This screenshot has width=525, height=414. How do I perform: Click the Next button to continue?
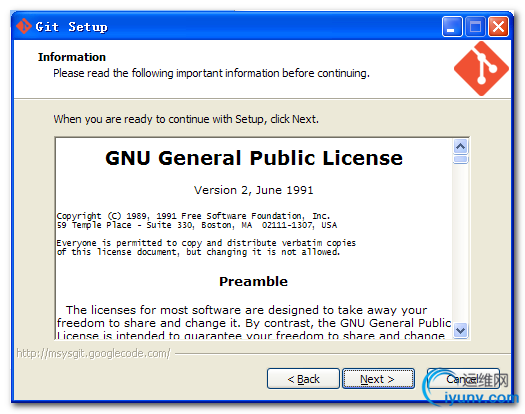(378, 379)
